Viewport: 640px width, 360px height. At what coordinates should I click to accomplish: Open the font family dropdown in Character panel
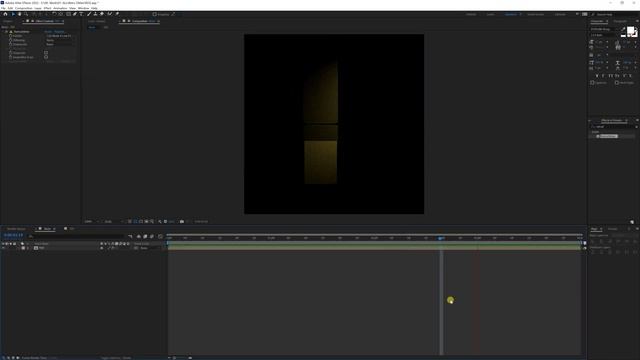pyautogui.click(x=603, y=29)
